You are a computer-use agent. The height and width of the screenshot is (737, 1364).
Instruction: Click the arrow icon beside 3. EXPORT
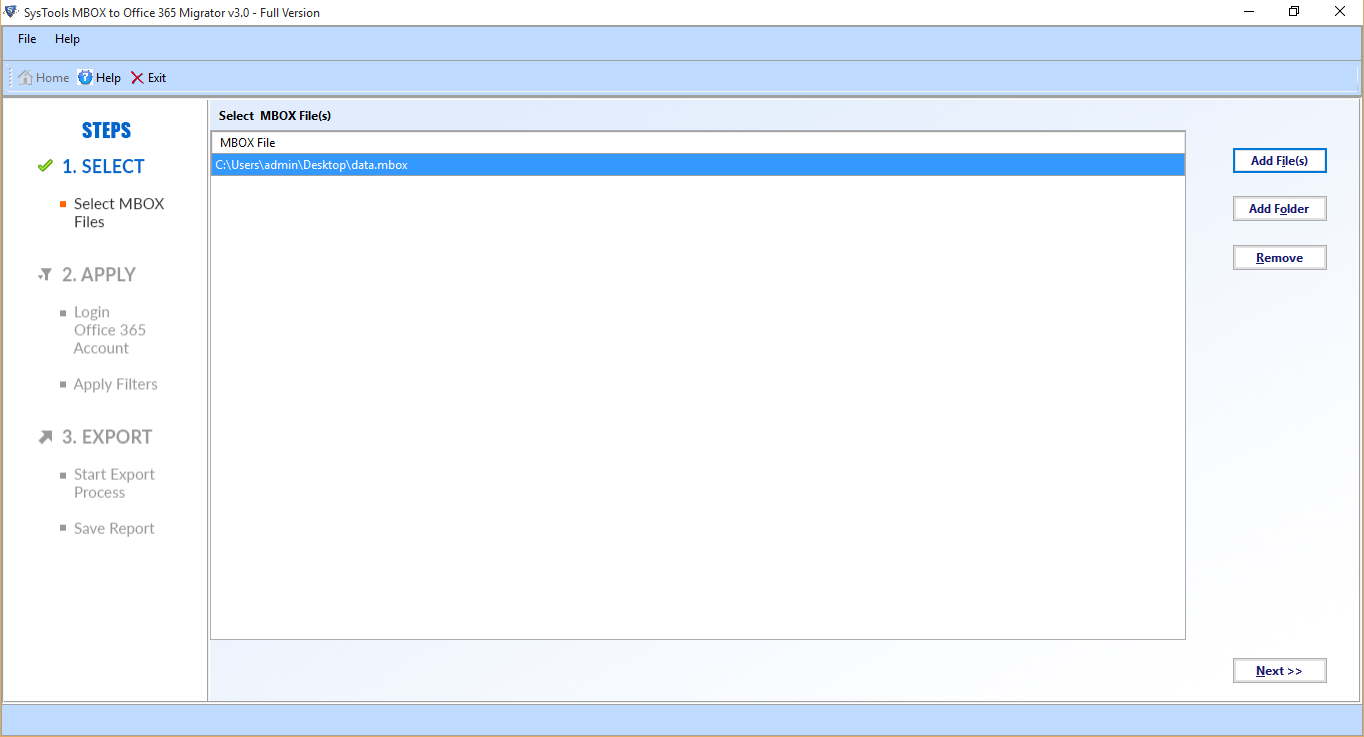[x=45, y=437]
